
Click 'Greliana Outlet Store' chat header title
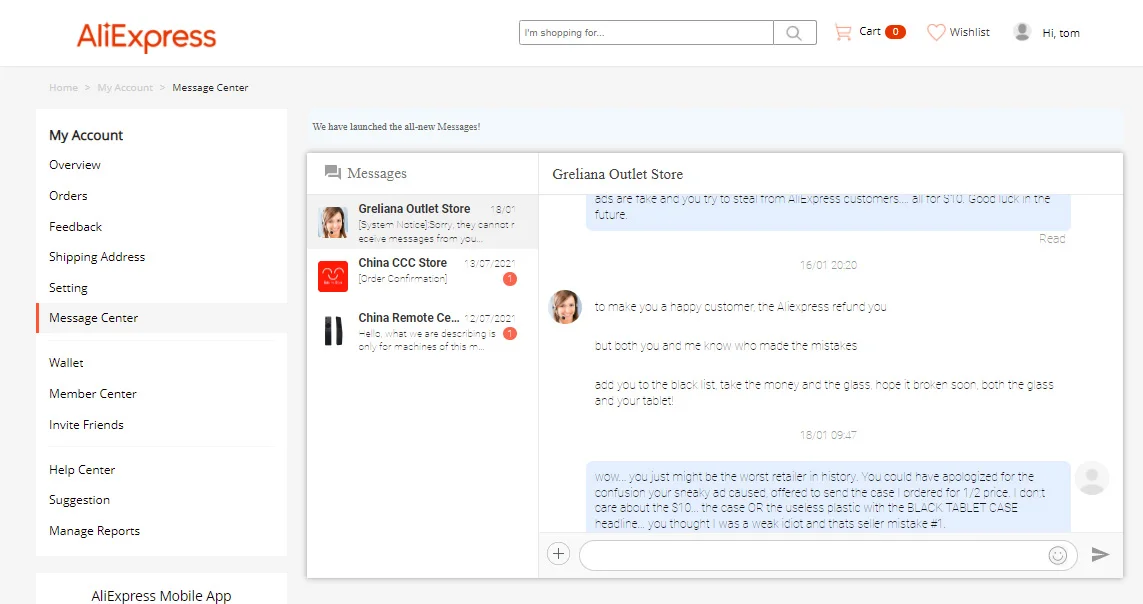point(617,174)
